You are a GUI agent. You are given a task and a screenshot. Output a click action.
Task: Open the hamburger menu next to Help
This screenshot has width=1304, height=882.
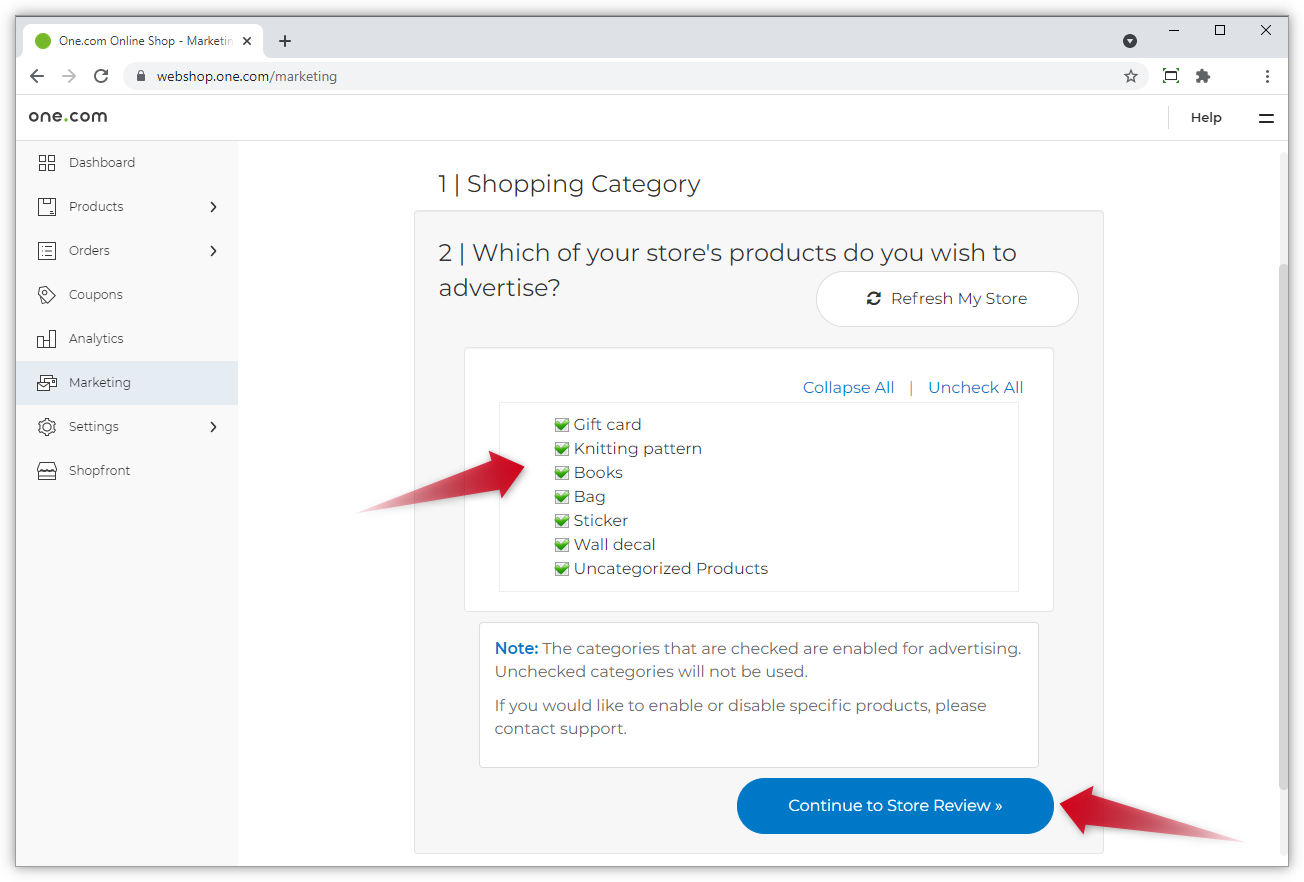pos(1266,117)
